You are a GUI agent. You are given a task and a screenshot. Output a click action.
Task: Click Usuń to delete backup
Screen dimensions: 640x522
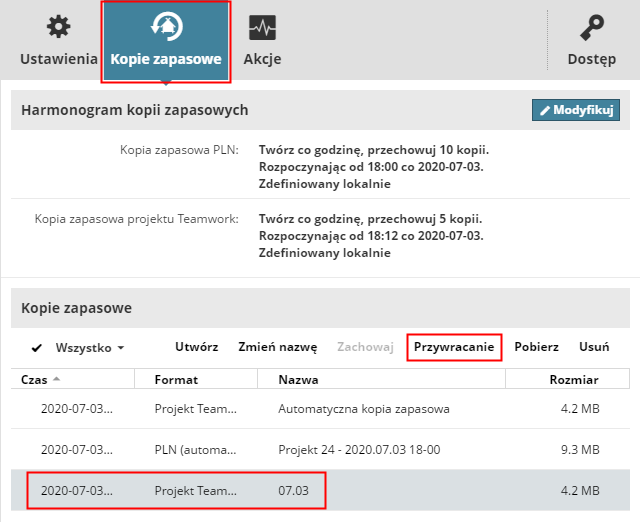coord(594,347)
